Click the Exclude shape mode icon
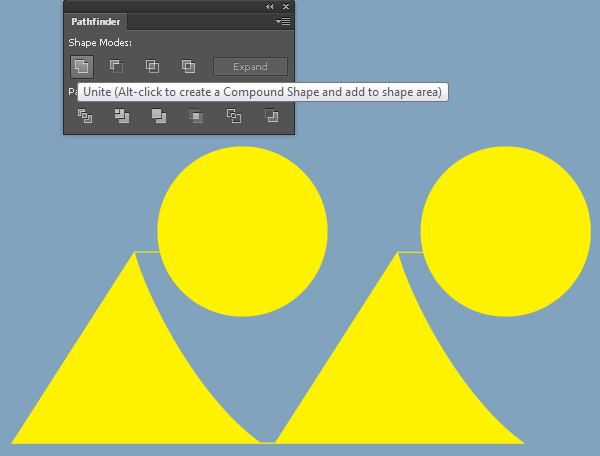This screenshot has height=456, width=600. click(188, 66)
